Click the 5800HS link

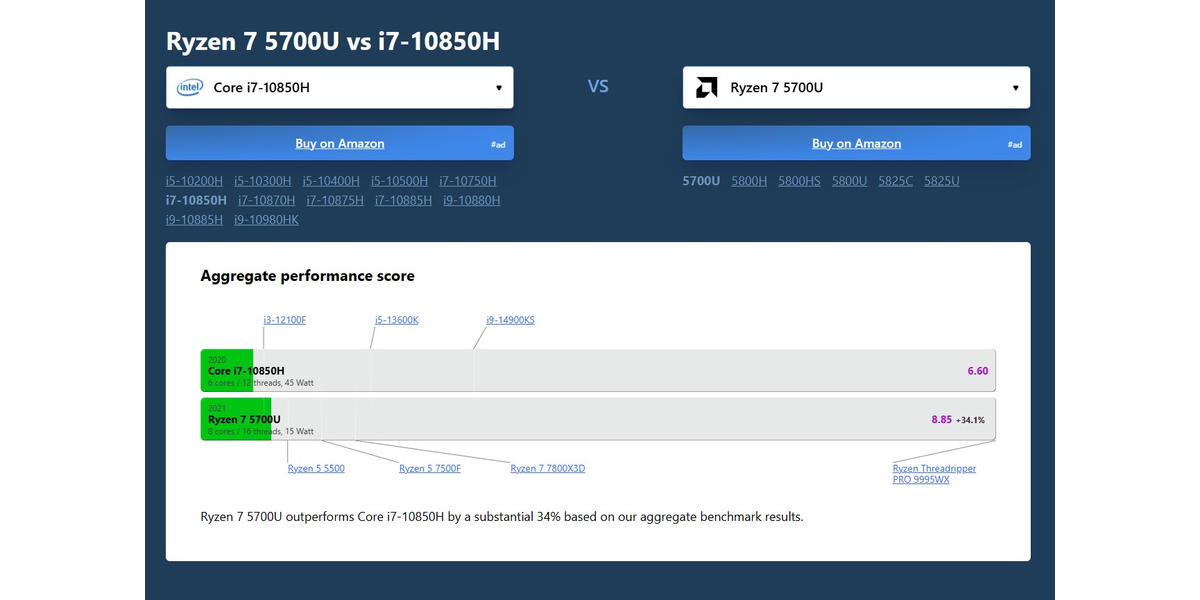[x=799, y=181]
